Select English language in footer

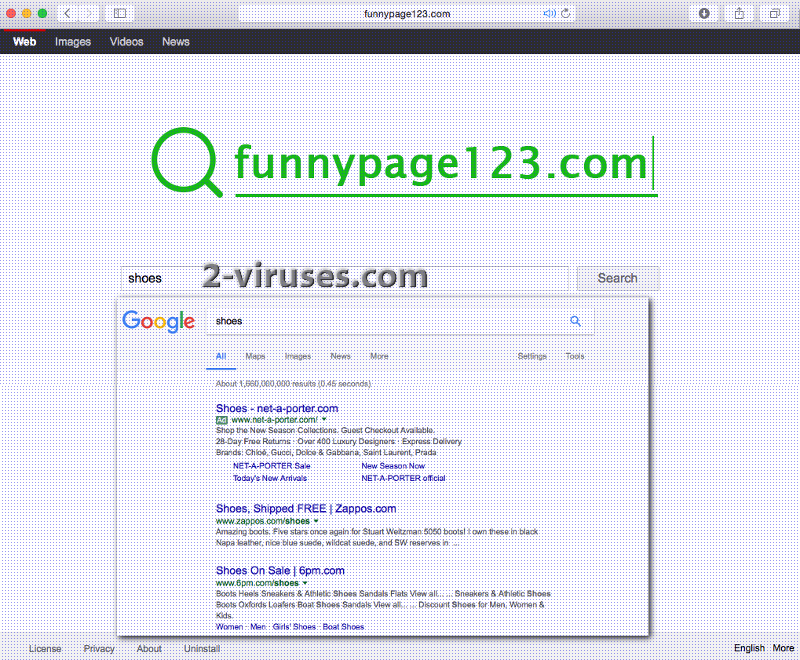[x=749, y=648]
